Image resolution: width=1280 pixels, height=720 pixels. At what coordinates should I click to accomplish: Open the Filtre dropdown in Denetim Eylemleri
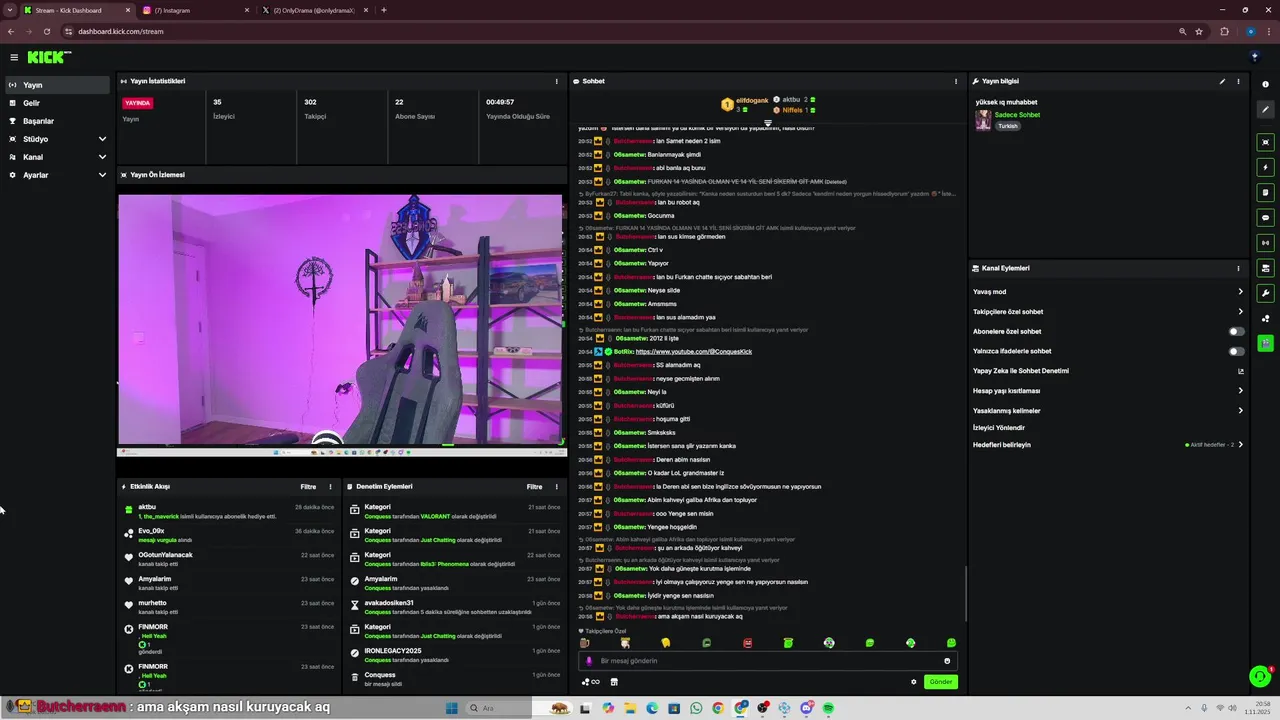pos(535,487)
